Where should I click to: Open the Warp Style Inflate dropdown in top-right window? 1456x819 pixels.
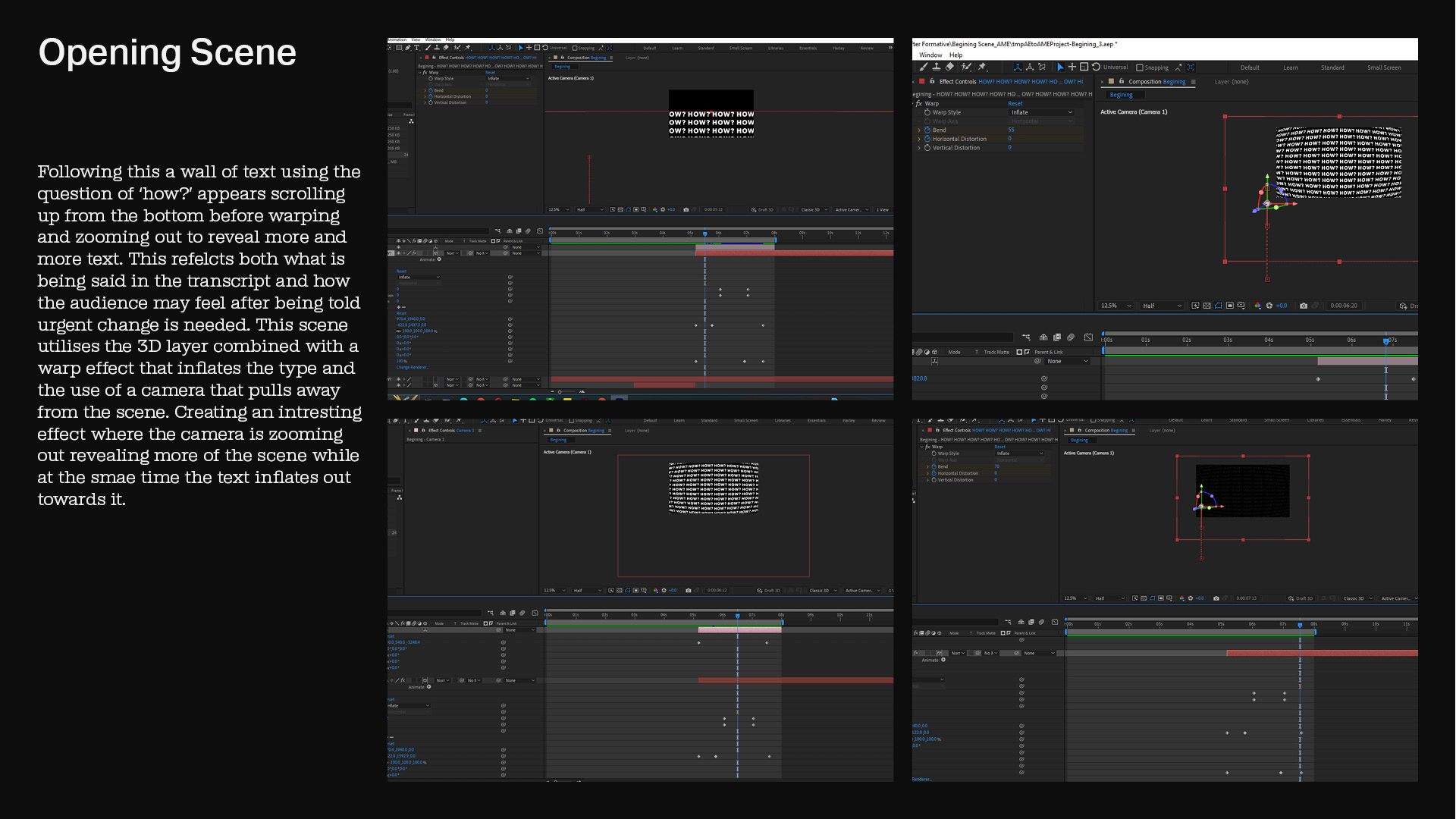(x=1042, y=112)
